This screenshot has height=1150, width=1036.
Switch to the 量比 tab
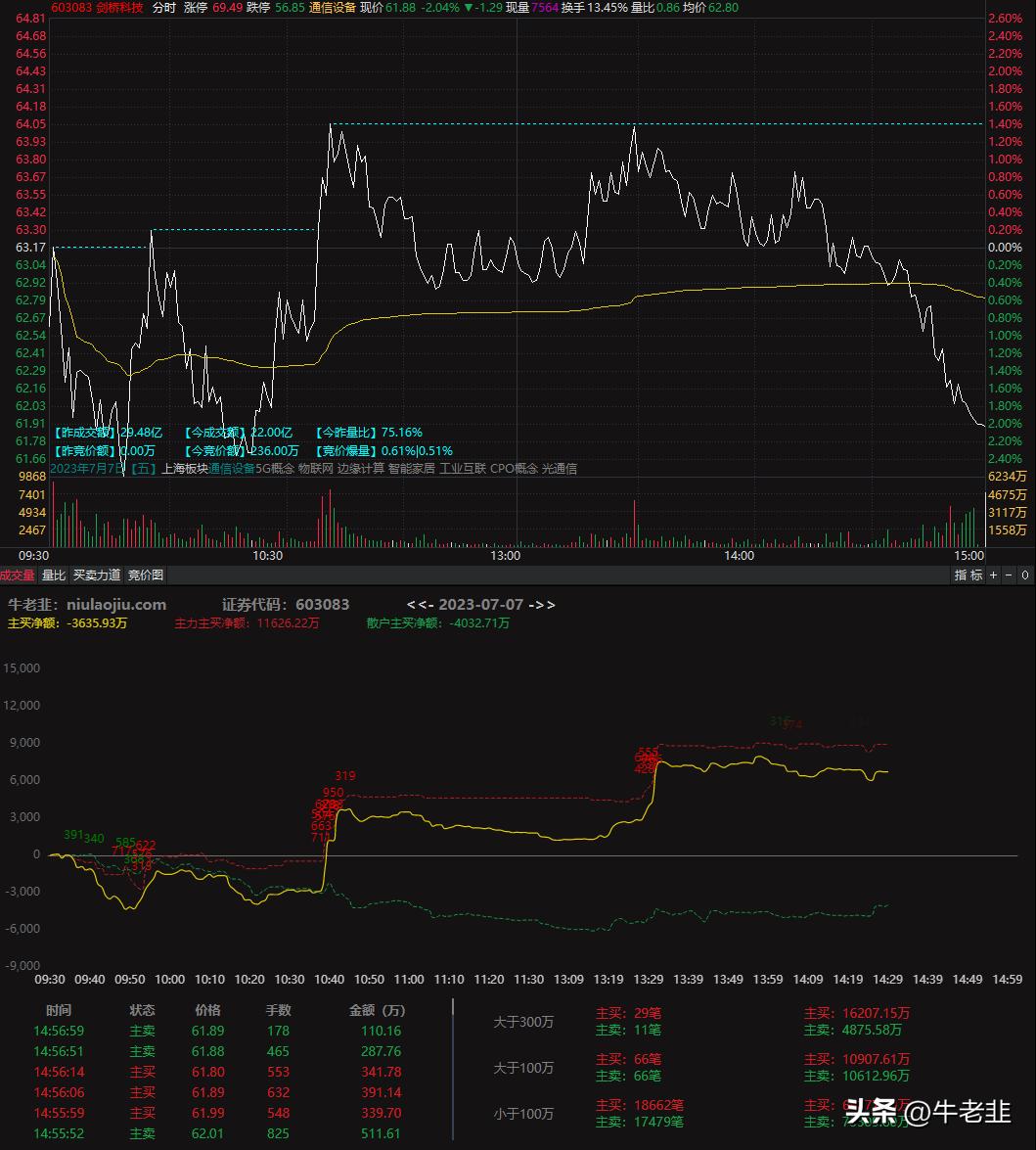(54, 575)
